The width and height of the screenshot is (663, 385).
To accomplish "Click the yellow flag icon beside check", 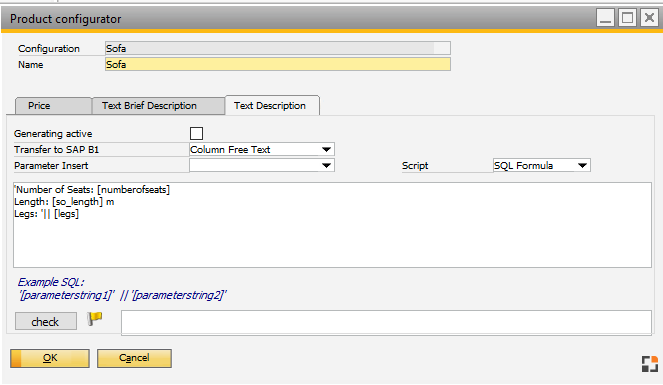I will (94, 318).
